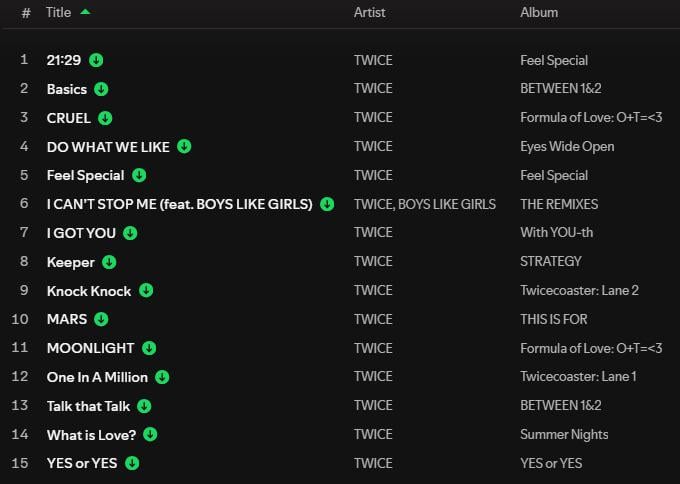Screen dimensions: 680x484
Task: Select the Talk that Talk track title
Action: pyautogui.click(x=88, y=406)
